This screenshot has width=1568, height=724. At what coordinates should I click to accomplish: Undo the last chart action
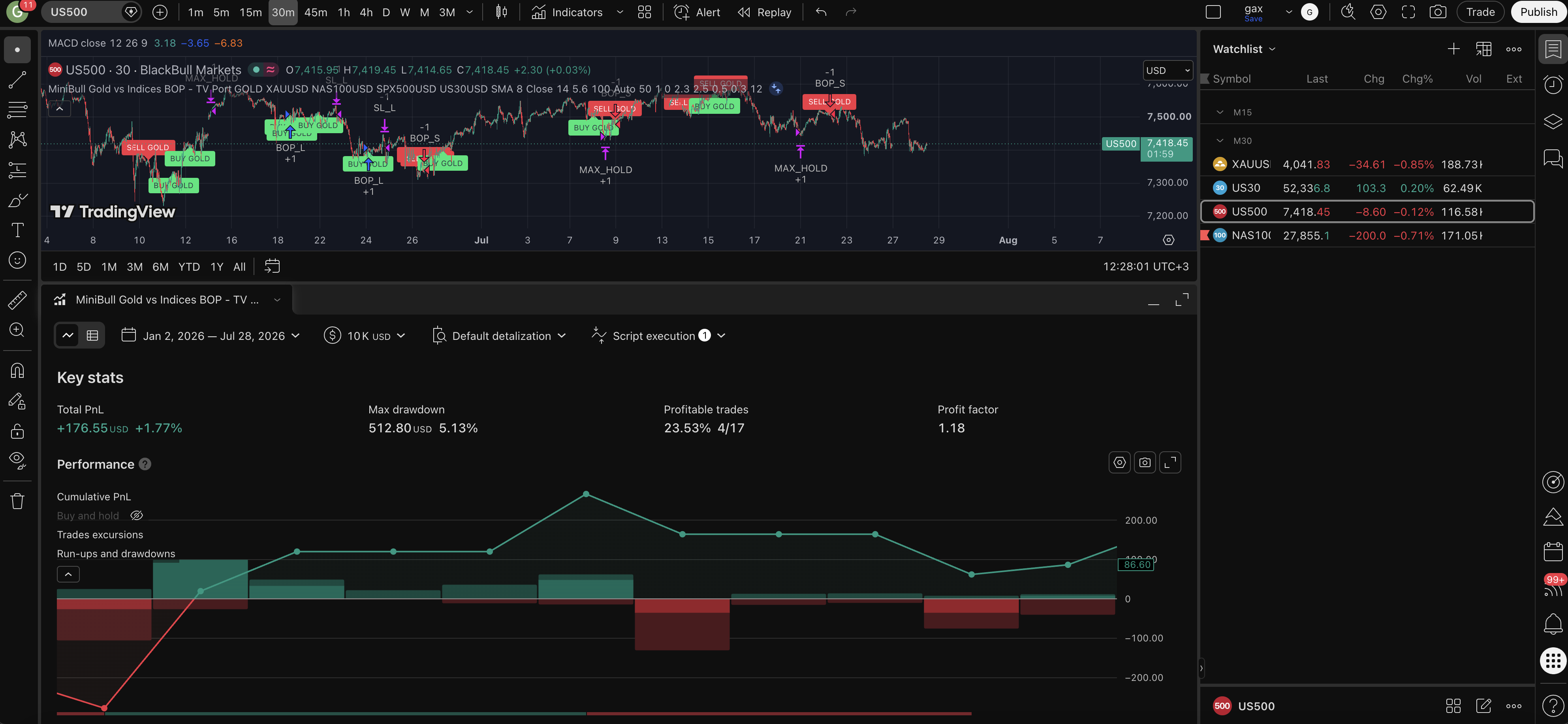[x=821, y=12]
